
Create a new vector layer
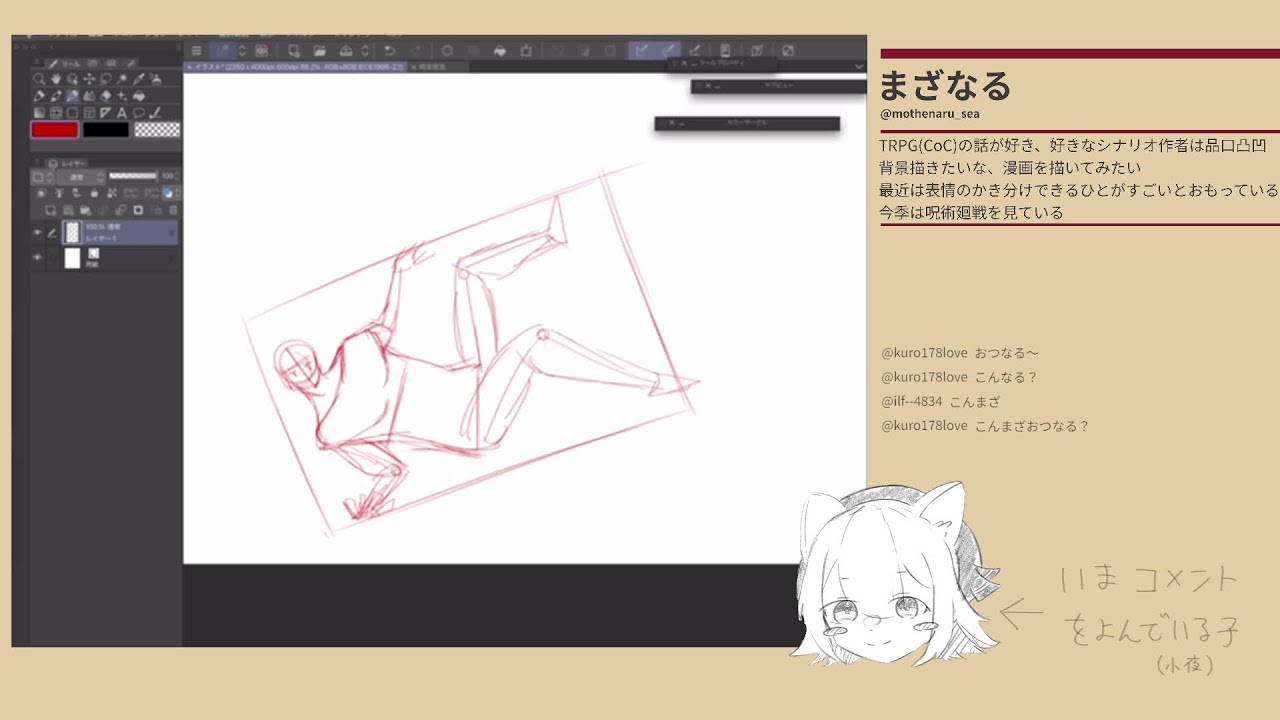pyautogui.click(x=68, y=210)
